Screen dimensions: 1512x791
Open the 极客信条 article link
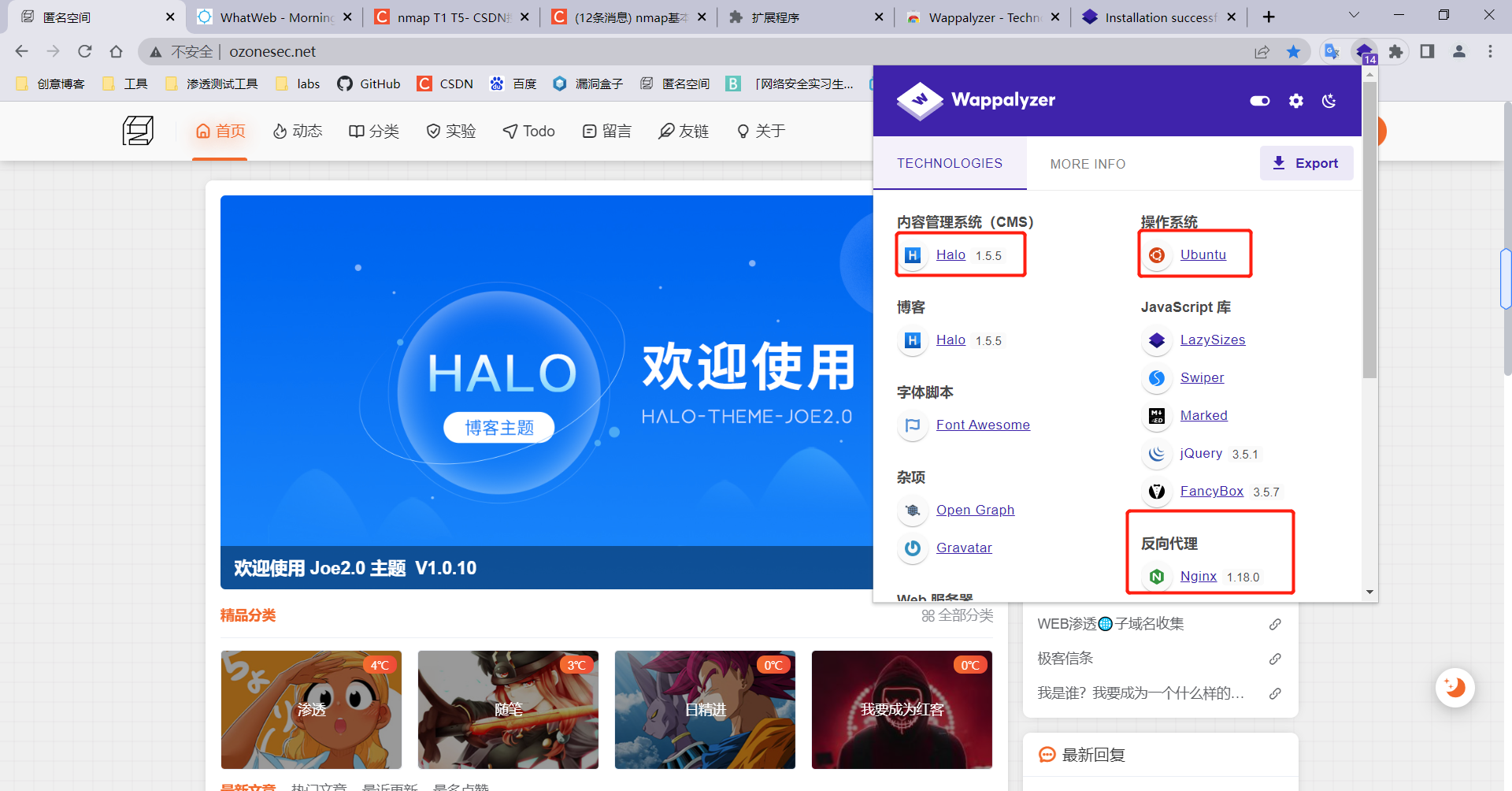[1065, 658]
